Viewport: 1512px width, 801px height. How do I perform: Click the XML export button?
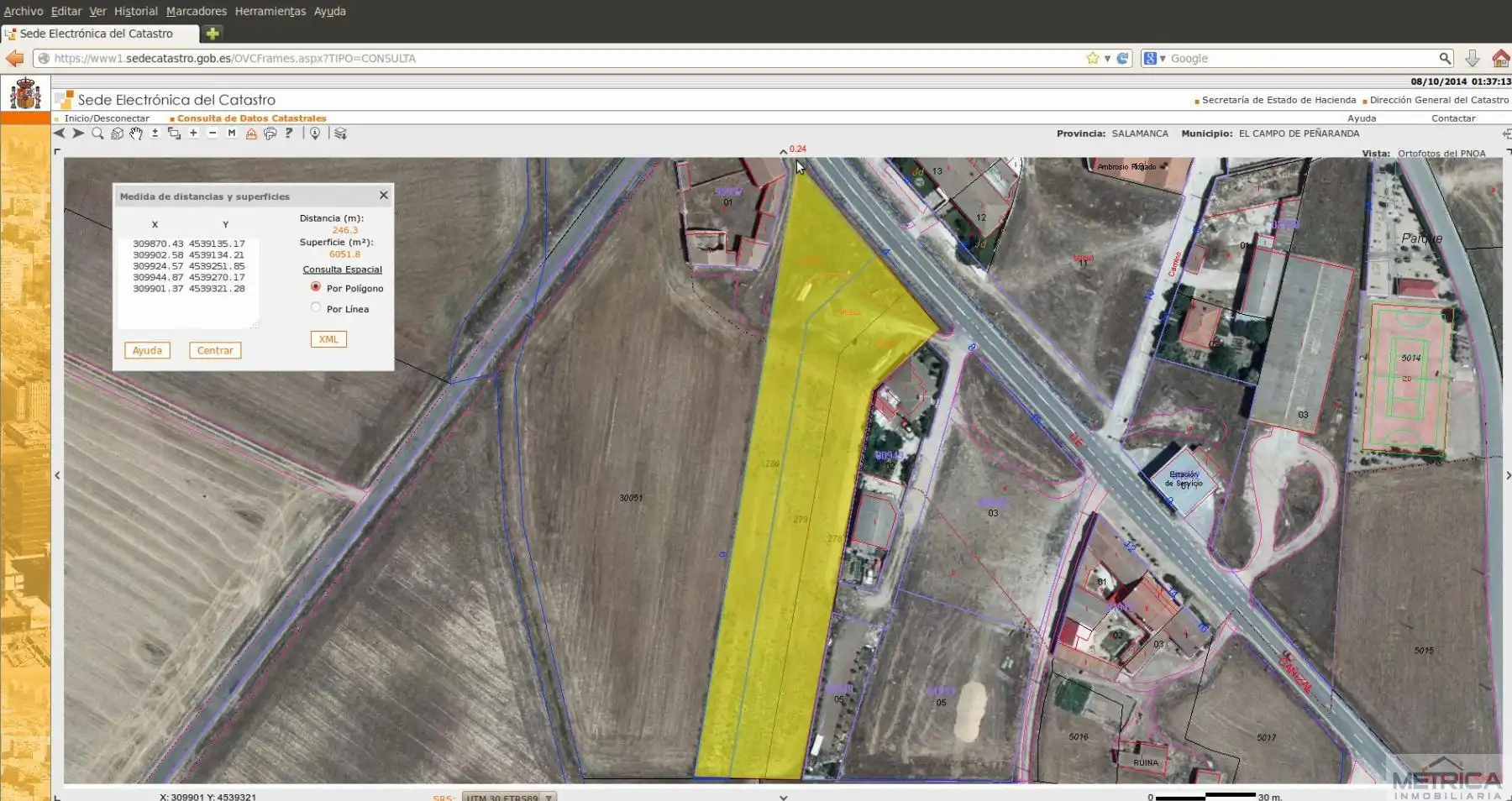328,339
